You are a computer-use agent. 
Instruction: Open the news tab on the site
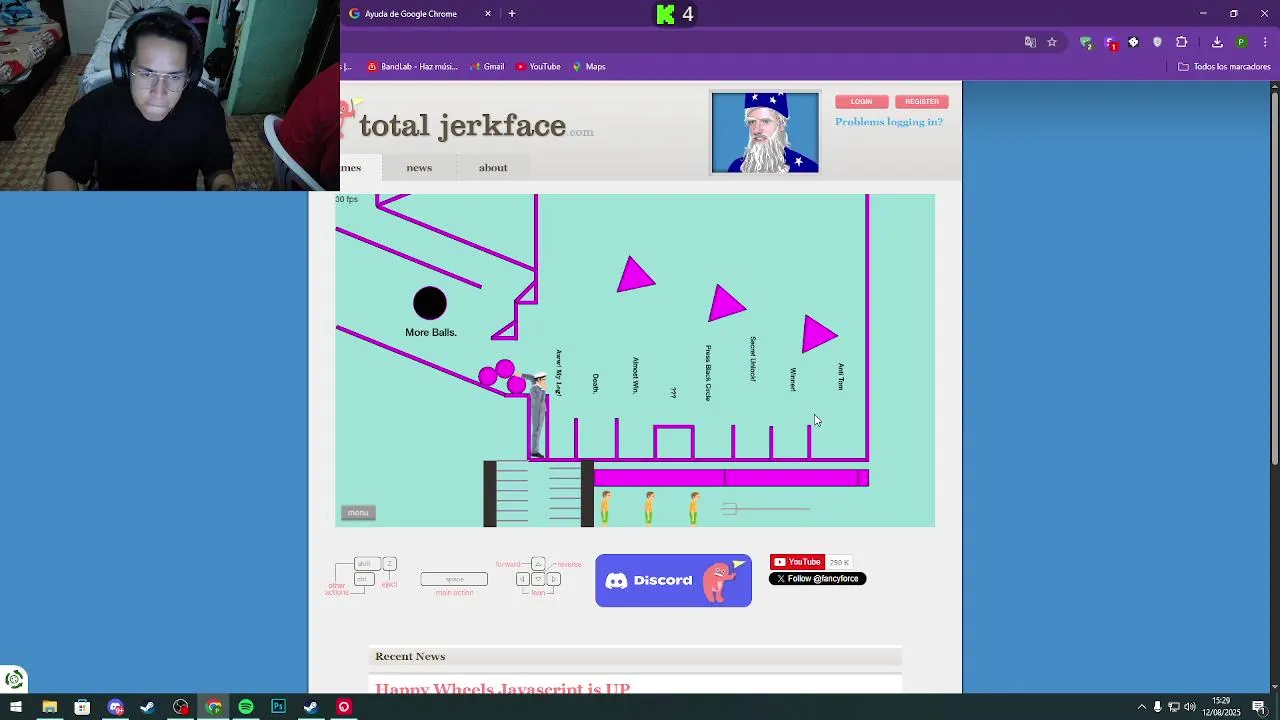(419, 167)
